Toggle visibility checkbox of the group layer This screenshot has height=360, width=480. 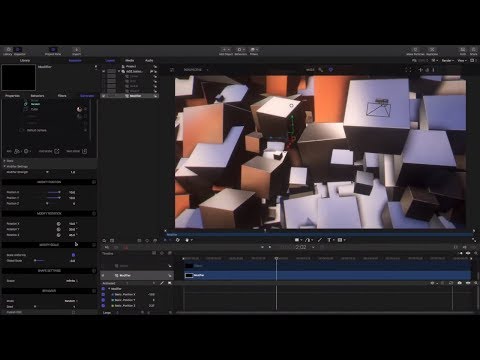tap(104, 71)
